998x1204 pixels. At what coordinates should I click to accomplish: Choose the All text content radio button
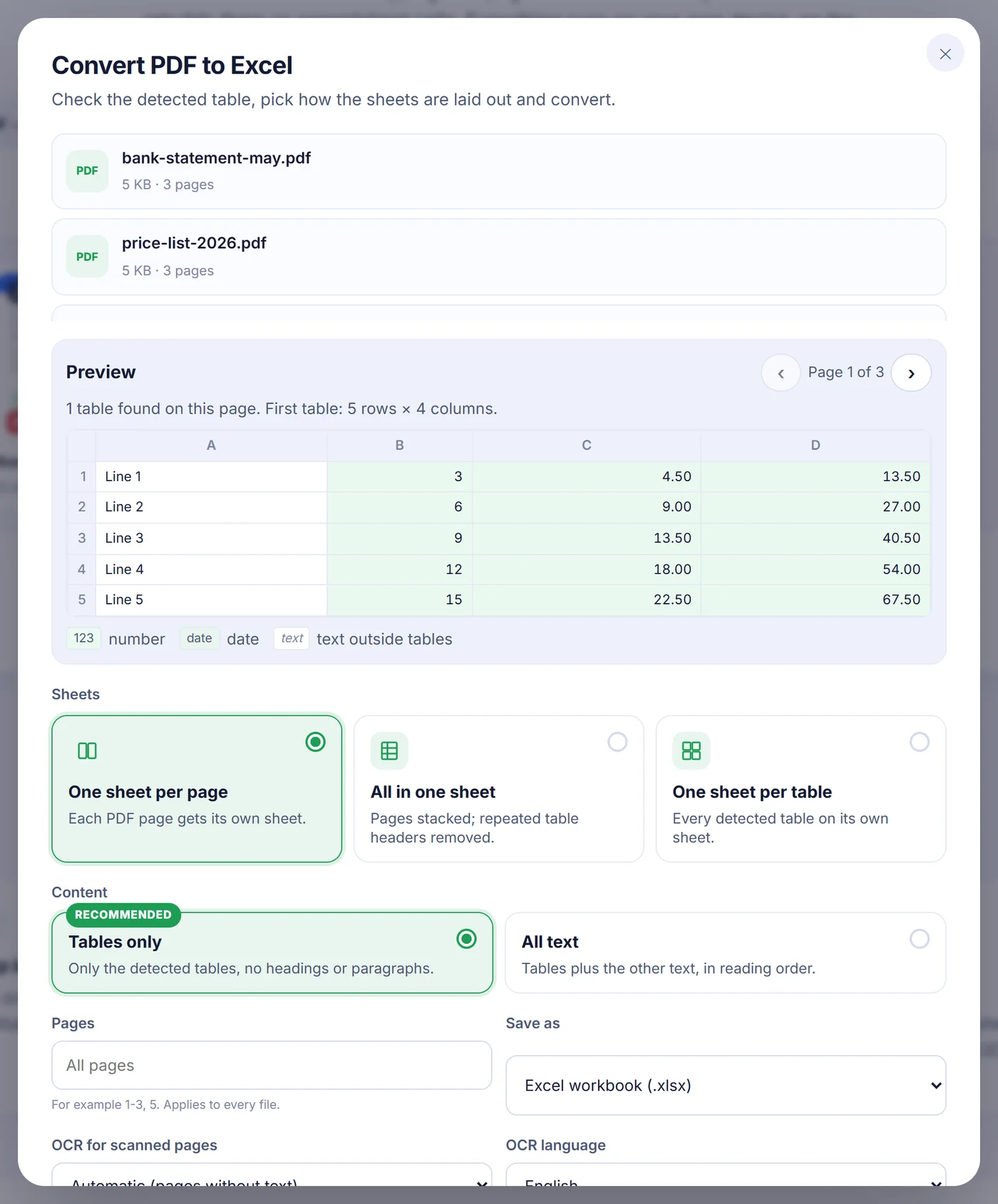click(x=920, y=939)
